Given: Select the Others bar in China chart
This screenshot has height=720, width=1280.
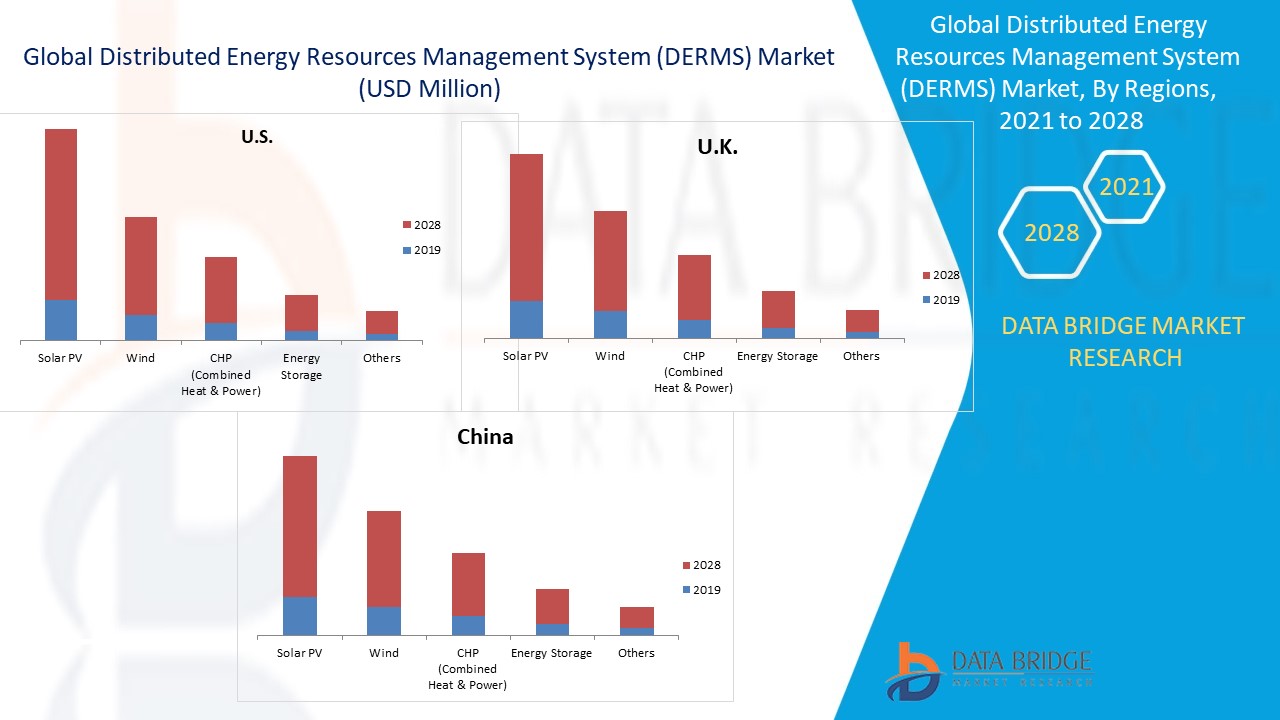Looking at the screenshot, I should click(636, 621).
